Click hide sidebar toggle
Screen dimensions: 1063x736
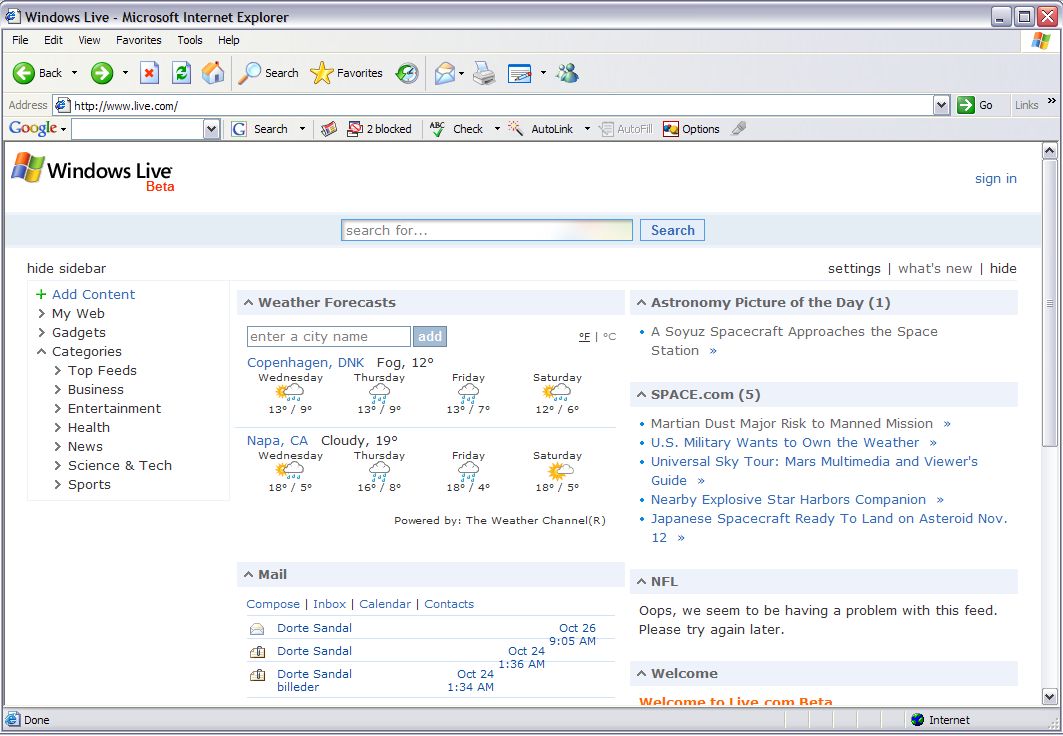coord(66,268)
